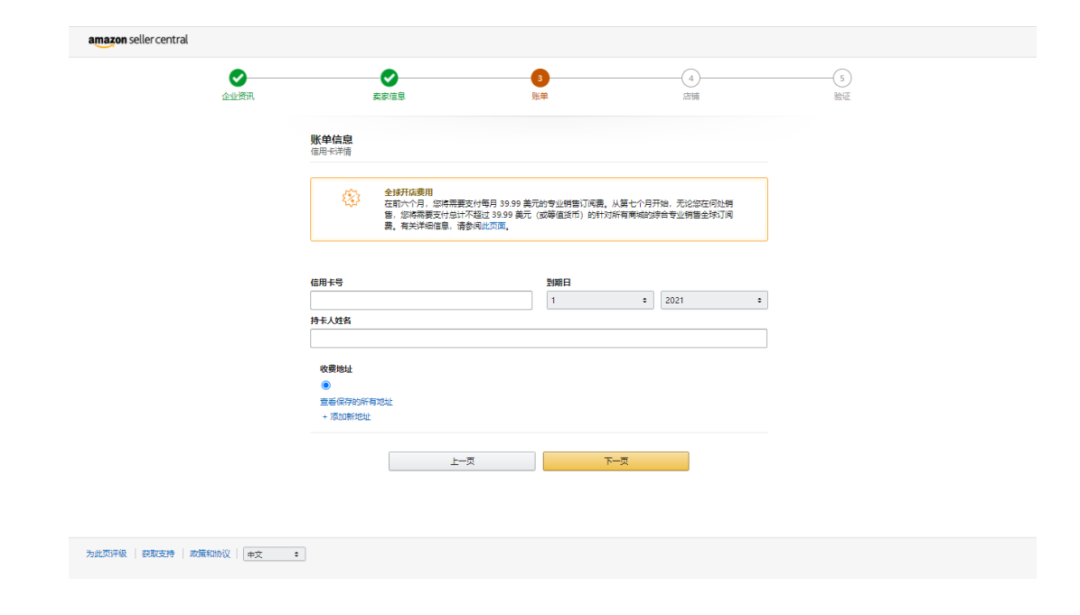This screenshot has height=615, width=1080.
Task: Click the 信用卡号 input field
Action: pyautogui.click(x=422, y=299)
